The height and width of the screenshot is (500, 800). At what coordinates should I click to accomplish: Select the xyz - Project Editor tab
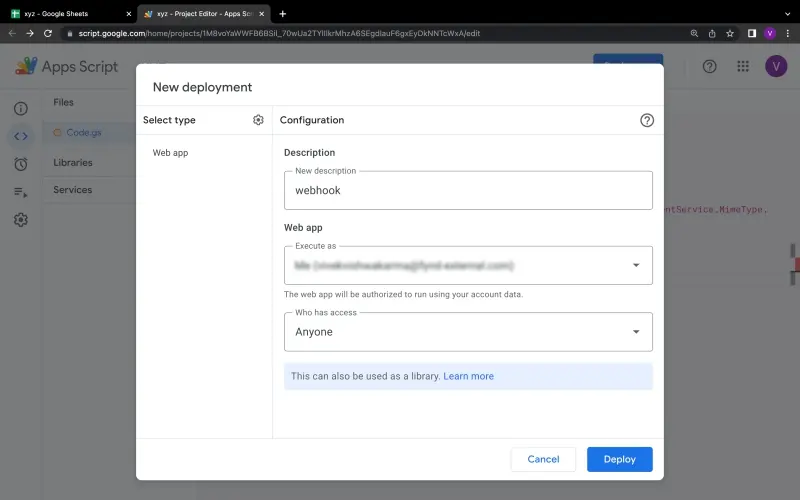point(205,14)
